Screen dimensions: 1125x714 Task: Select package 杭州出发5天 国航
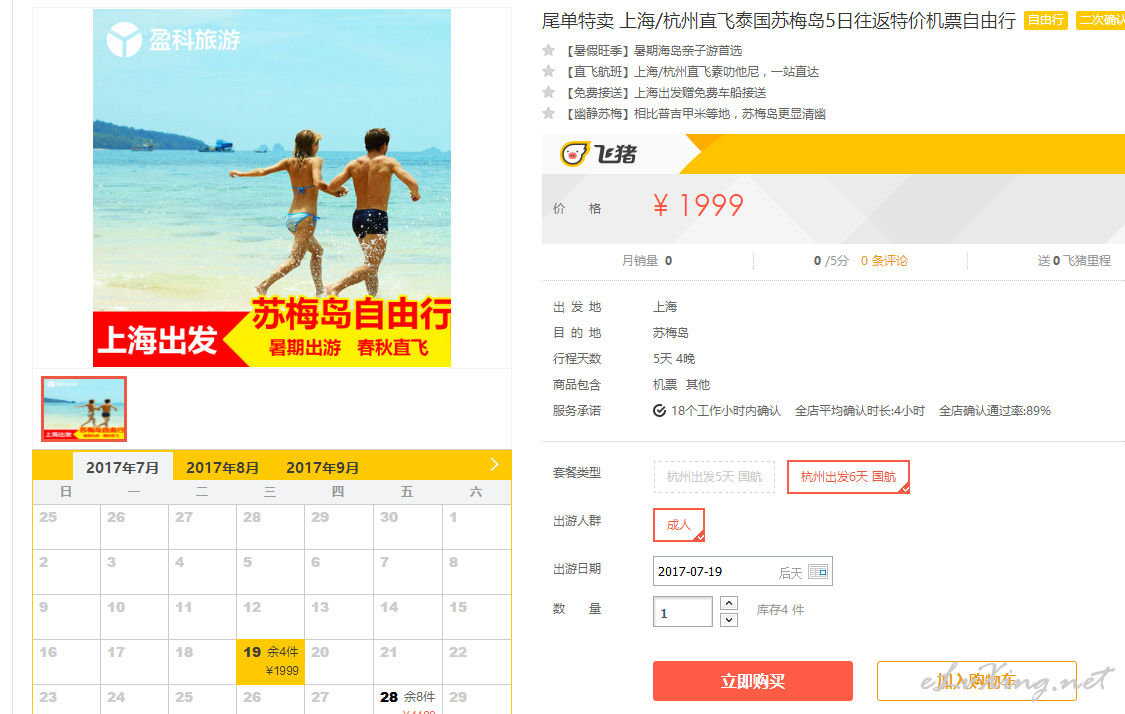pyautogui.click(x=714, y=476)
